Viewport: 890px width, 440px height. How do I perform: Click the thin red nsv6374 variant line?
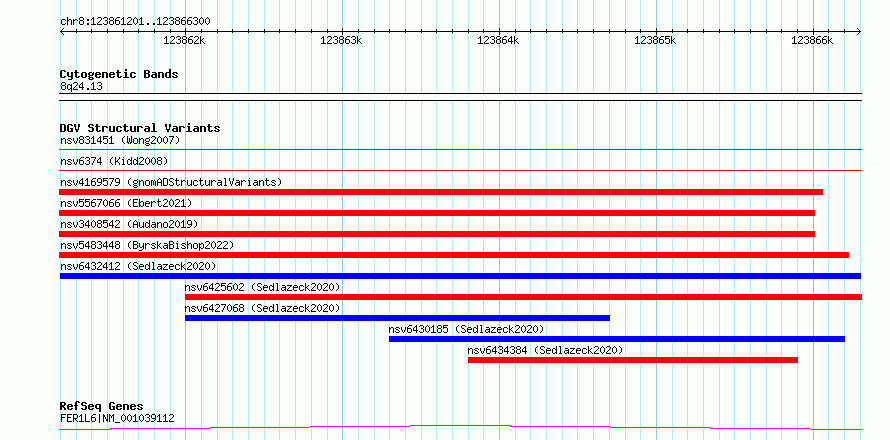[x=460, y=170]
